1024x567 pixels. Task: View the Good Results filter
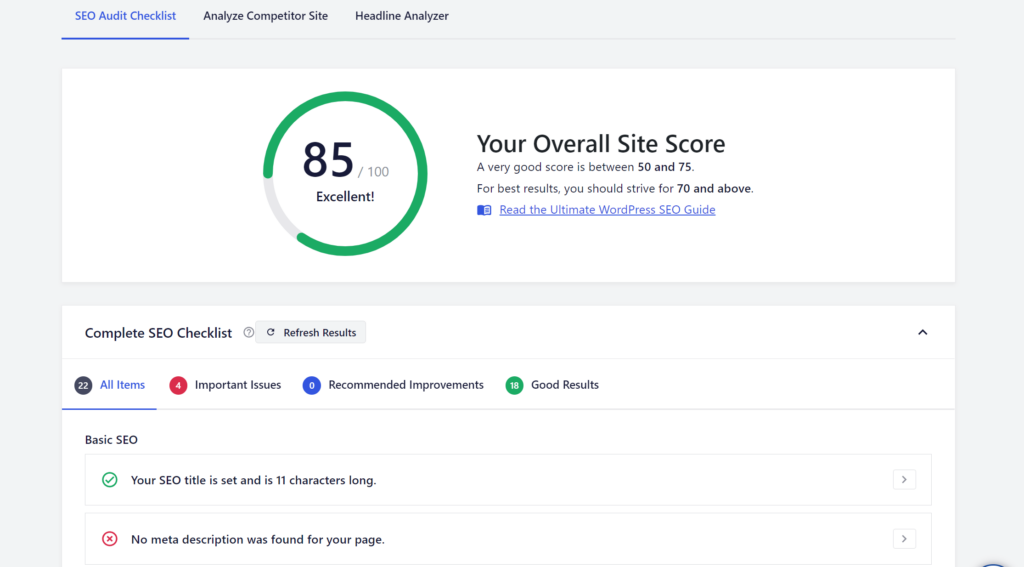[564, 385]
